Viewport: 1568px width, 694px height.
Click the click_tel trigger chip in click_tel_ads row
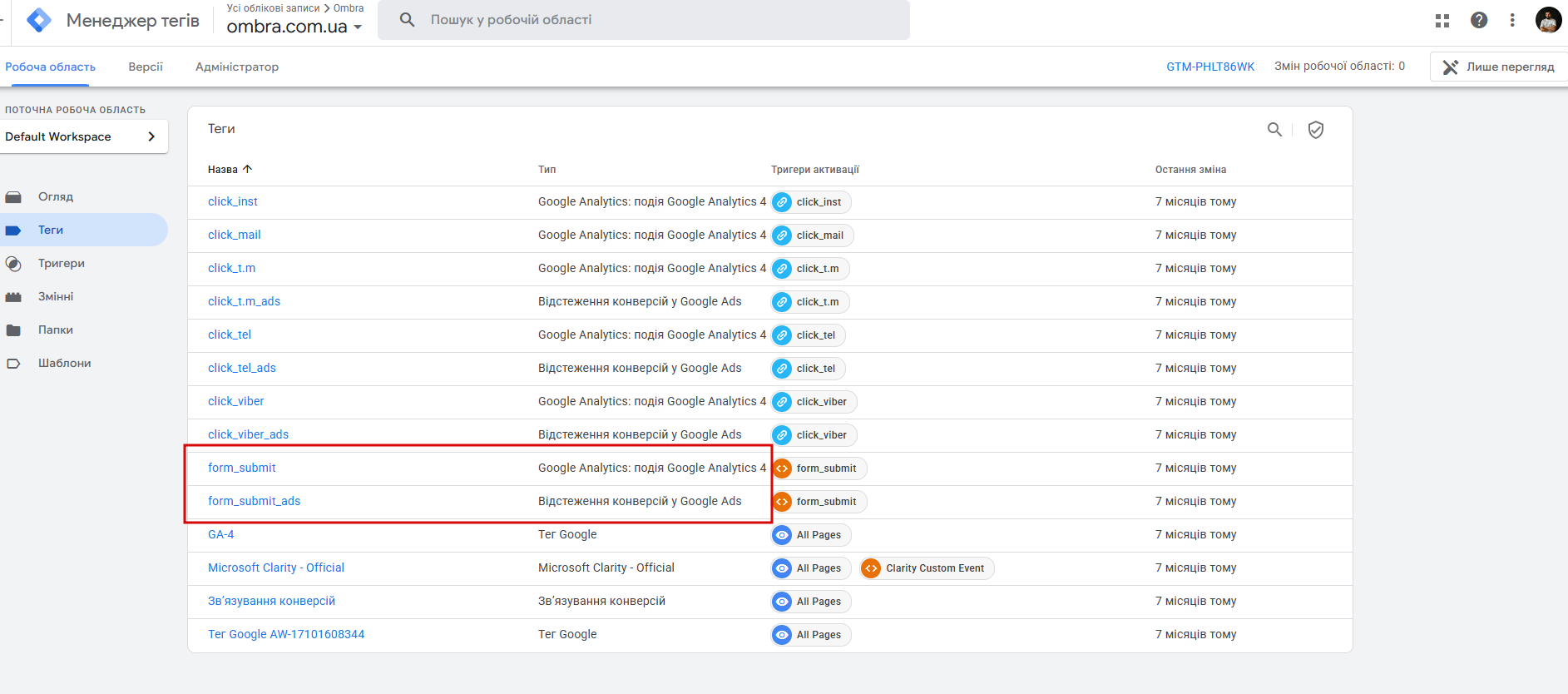click(809, 369)
